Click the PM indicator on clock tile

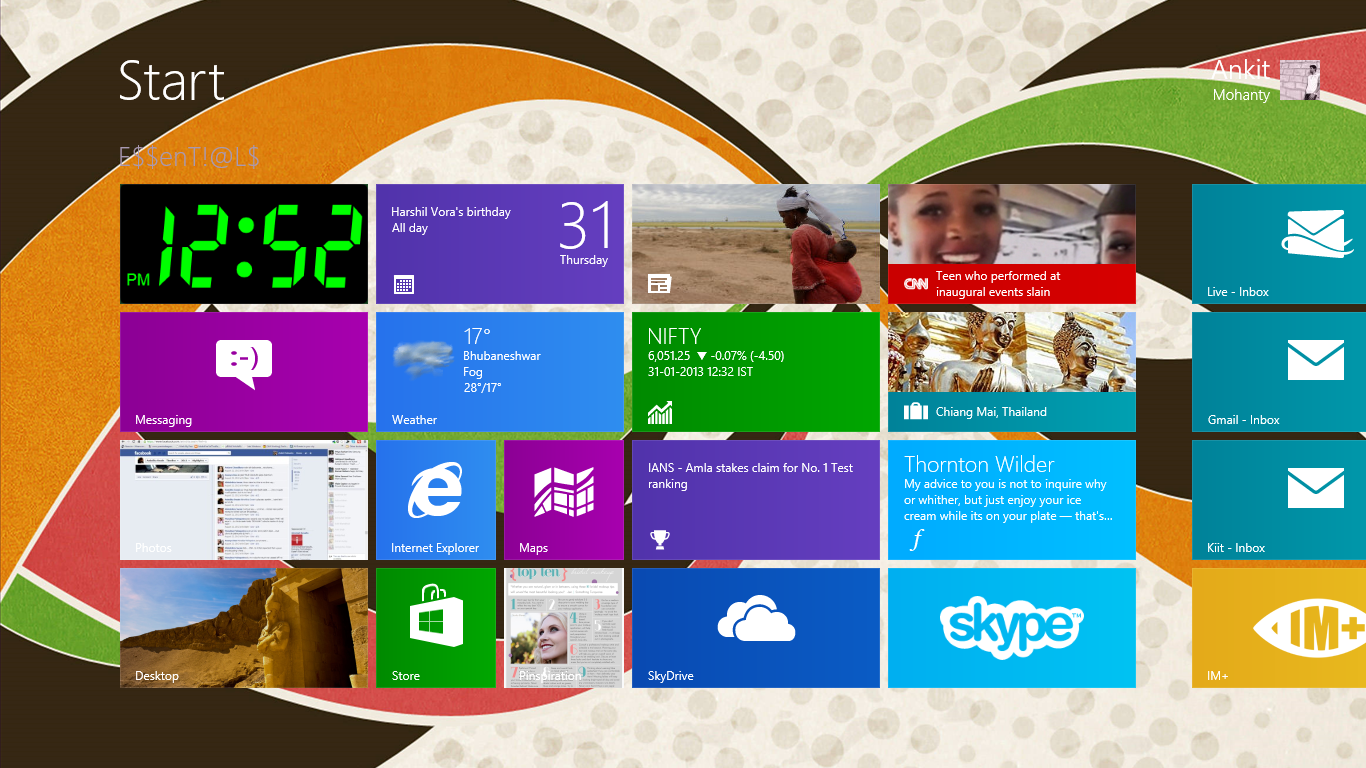coord(139,280)
